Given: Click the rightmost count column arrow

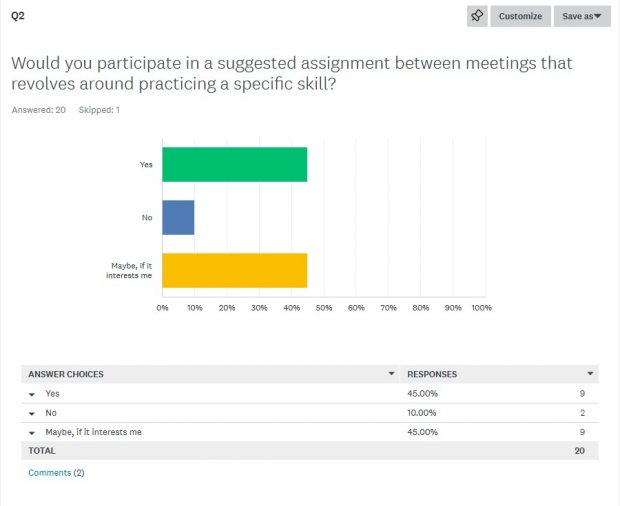Looking at the screenshot, I should pos(591,374).
